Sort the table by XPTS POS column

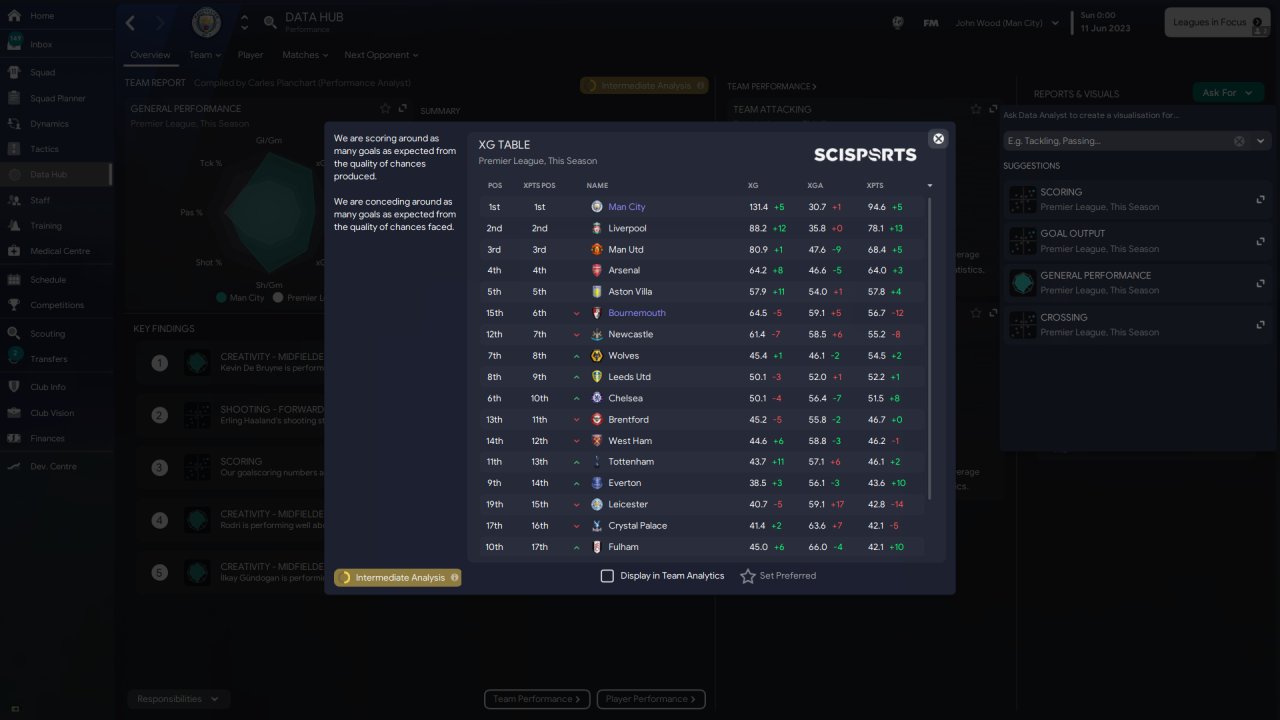[539, 186]
